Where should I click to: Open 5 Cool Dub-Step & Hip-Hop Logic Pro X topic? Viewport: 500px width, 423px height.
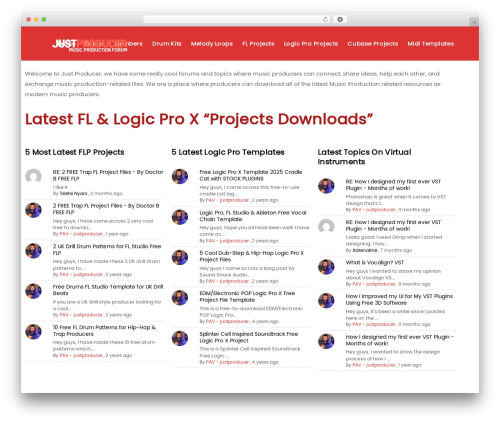pos(252,256)
